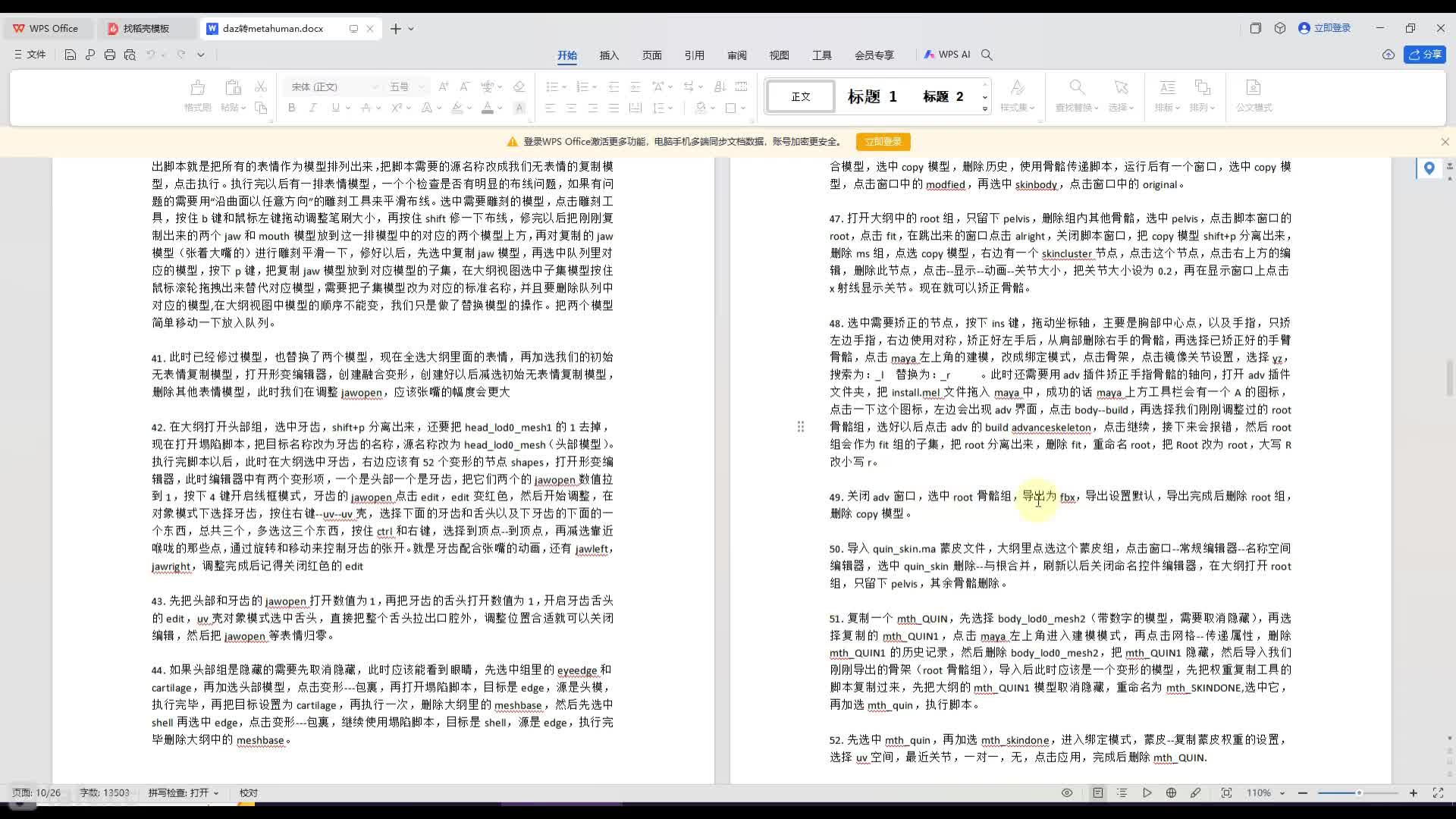Click the Undo arrow icon

click(151, 55)
